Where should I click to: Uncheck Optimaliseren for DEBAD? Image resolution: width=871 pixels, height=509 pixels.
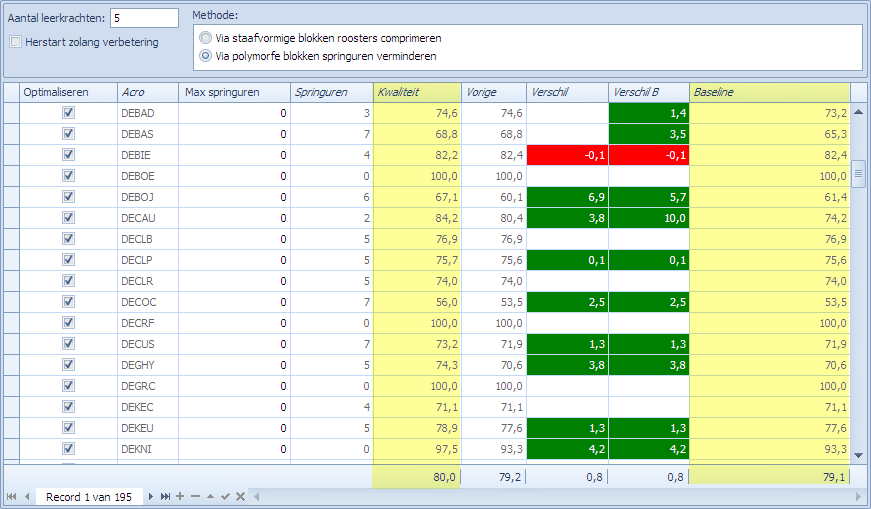click(68, 113)
